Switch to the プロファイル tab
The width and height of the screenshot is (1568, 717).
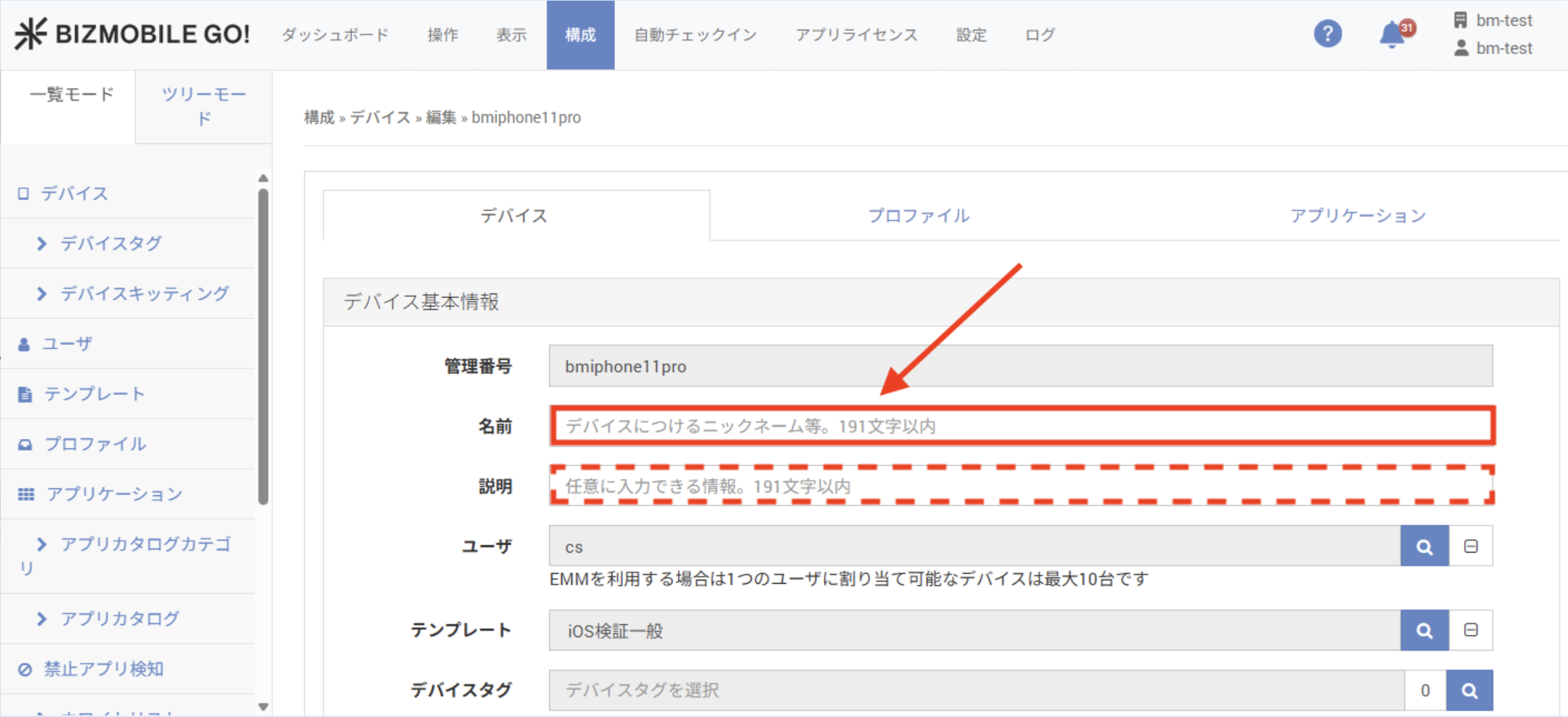pyautogui.click(x=918, y=216)
